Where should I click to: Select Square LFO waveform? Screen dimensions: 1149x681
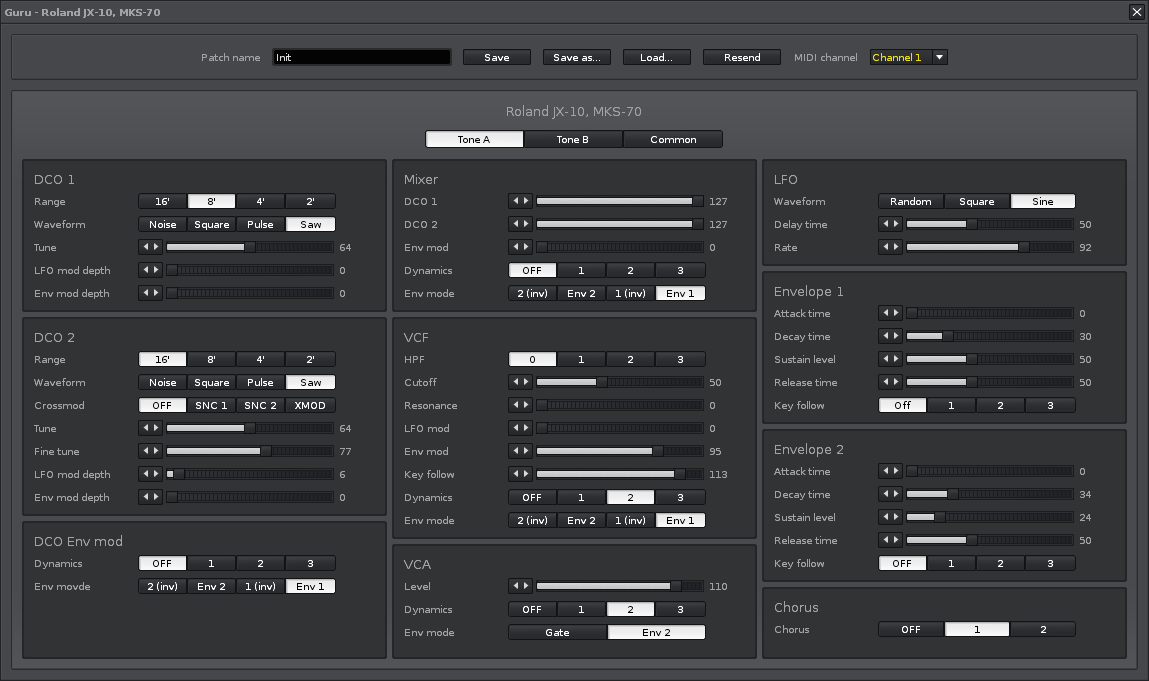click(x=977, y=201)
